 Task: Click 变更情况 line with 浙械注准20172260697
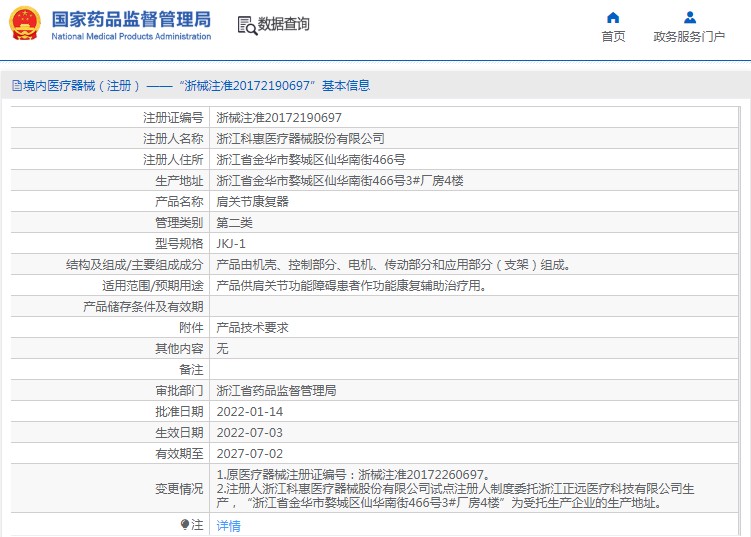click(353, 475)
